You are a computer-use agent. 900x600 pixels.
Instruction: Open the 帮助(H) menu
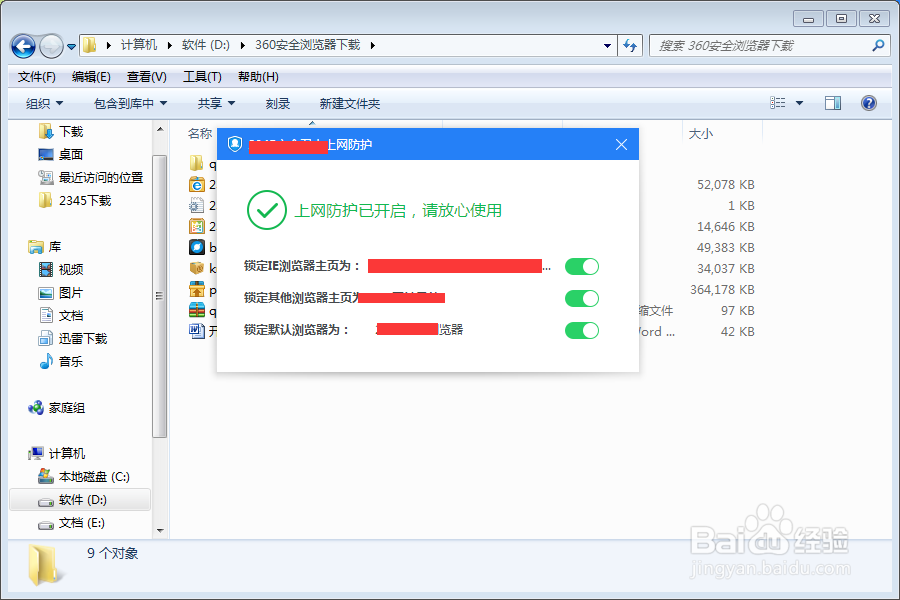coord(258,77)
